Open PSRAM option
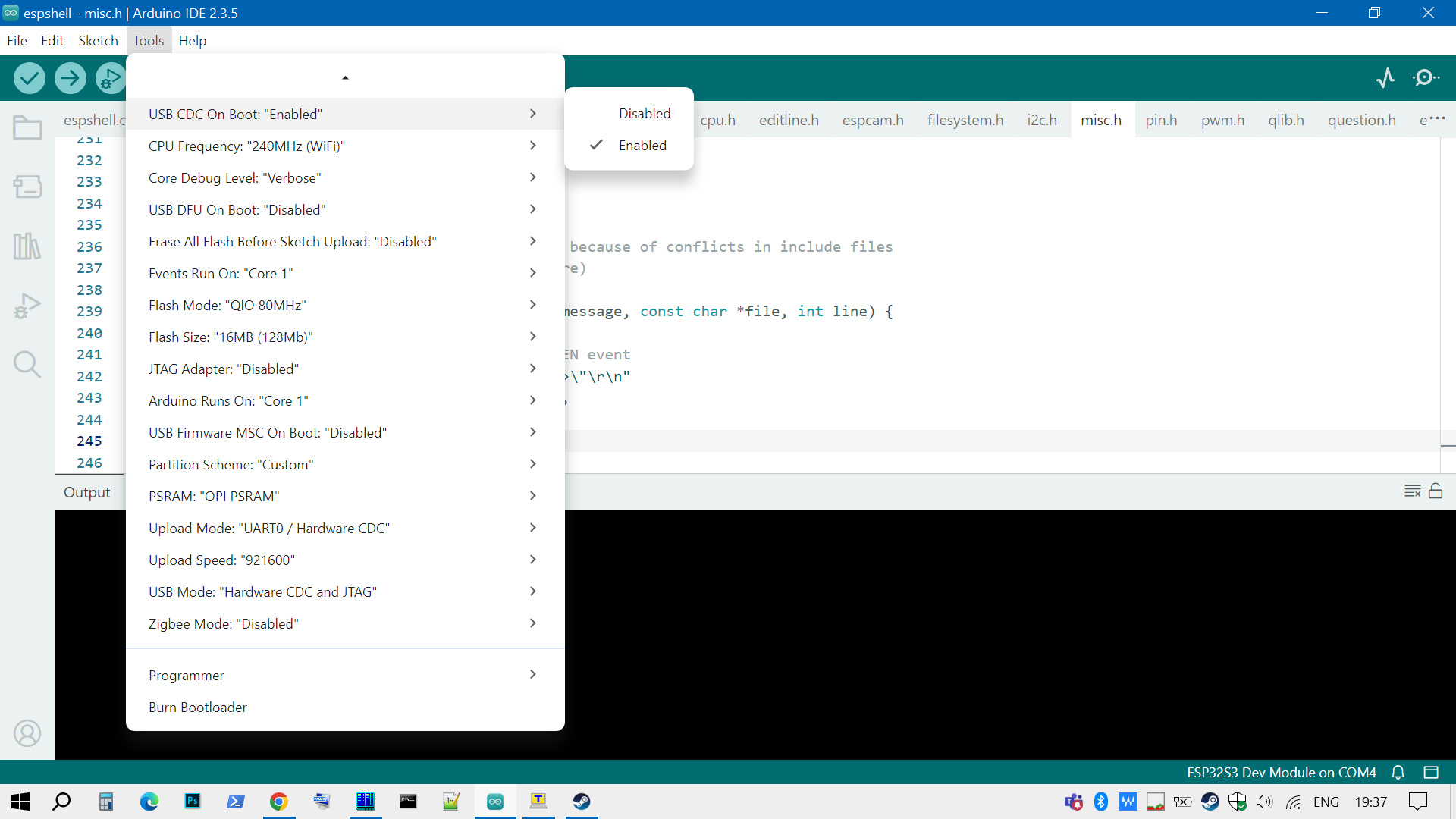This screenshot has height=819, width=1456. (x=345, y=496)
